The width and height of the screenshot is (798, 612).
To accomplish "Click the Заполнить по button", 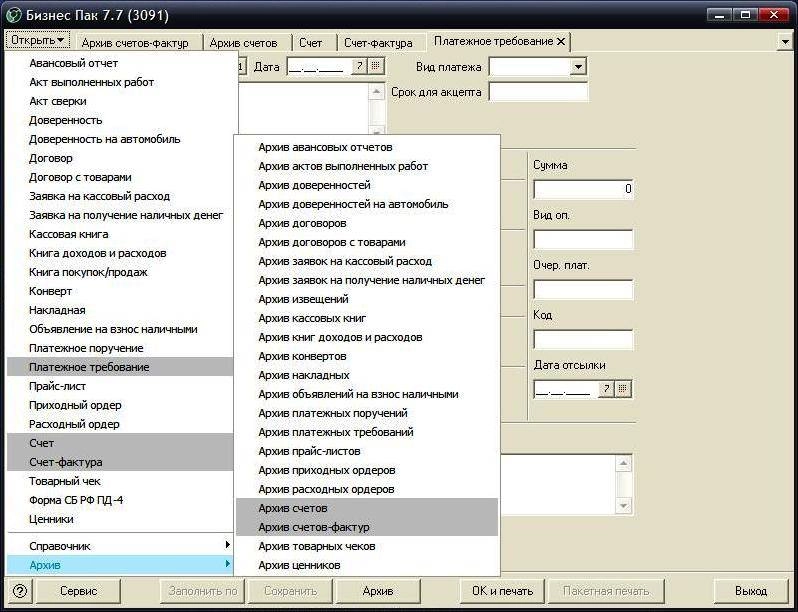I will click(203, 591).
